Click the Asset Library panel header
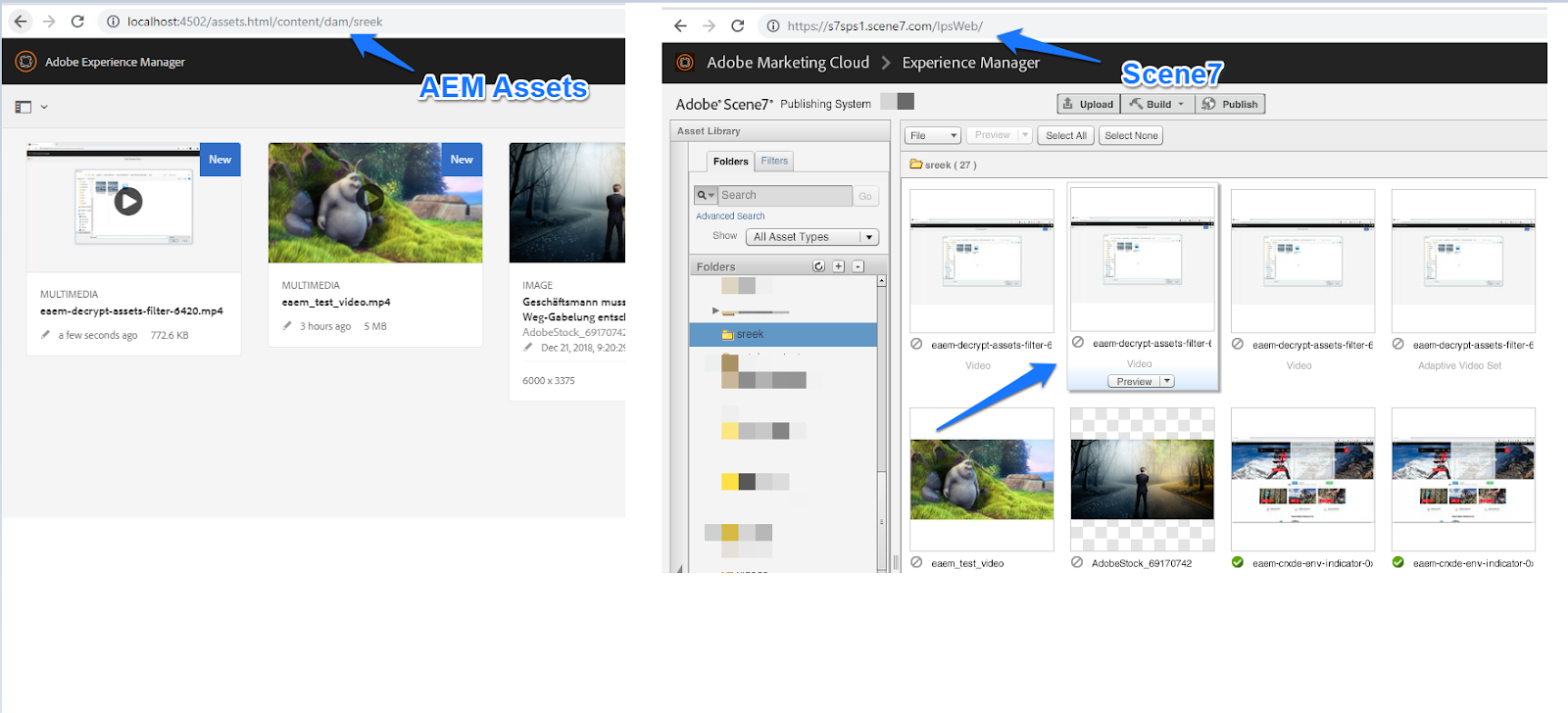Viewport: 1568px width, 713px height. point(780,131)
